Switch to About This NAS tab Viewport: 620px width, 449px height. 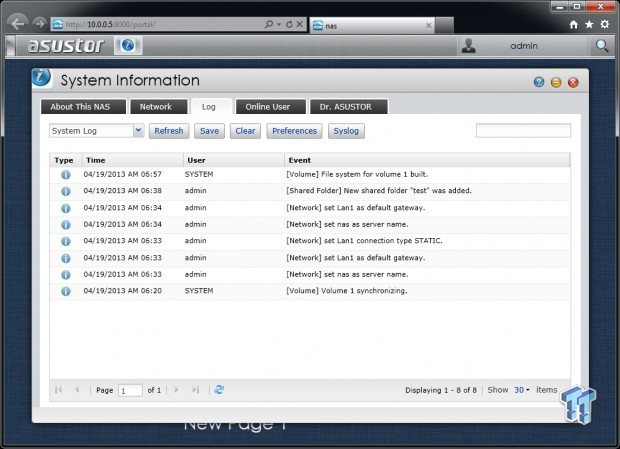(x=83, y=107)
